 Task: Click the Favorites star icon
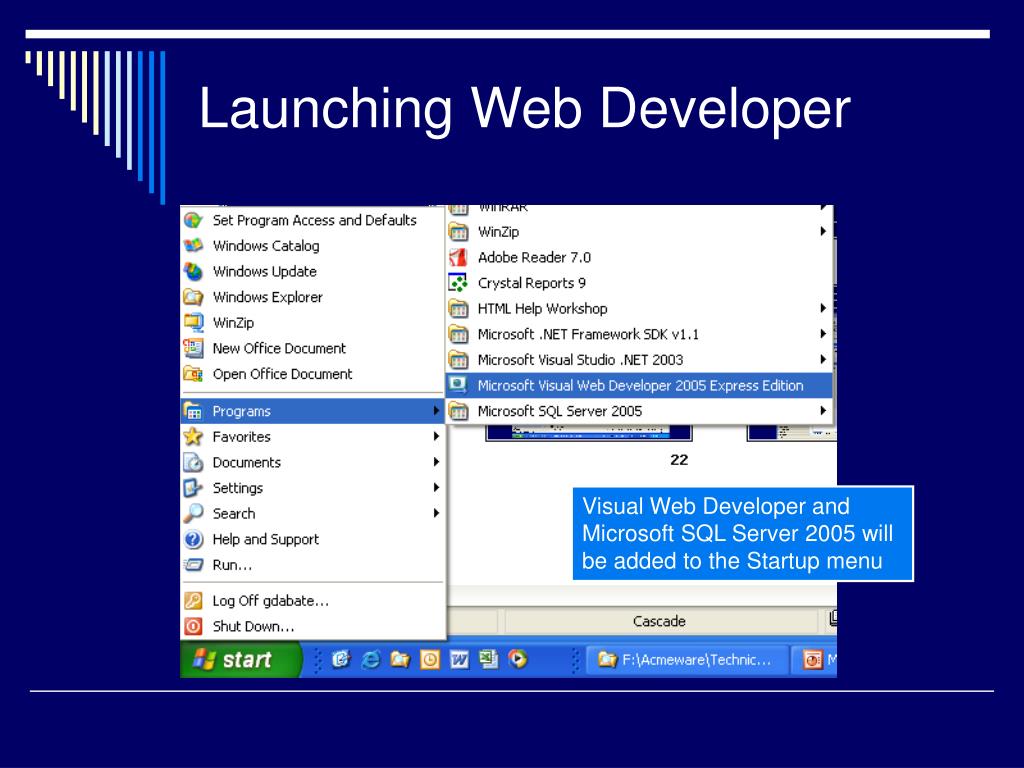point(193,436)
